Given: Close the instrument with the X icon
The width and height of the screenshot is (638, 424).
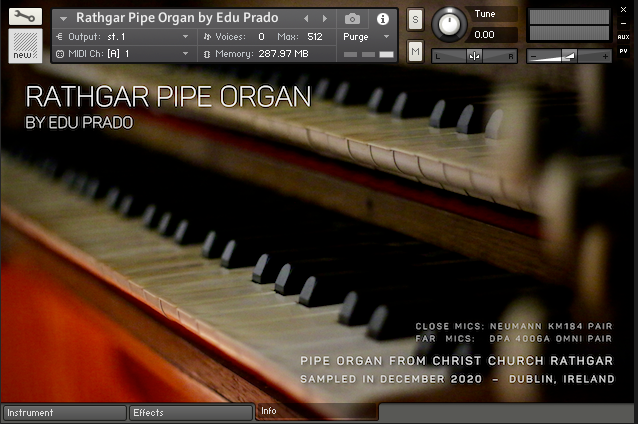Looking at the screenshot, I should (x=624, y=10).
